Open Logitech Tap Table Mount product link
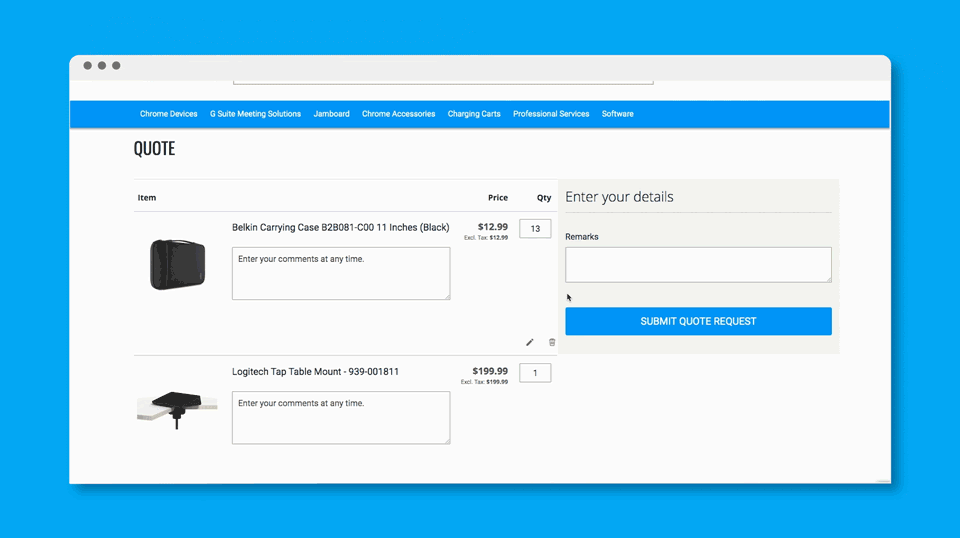 pos(315,372)
